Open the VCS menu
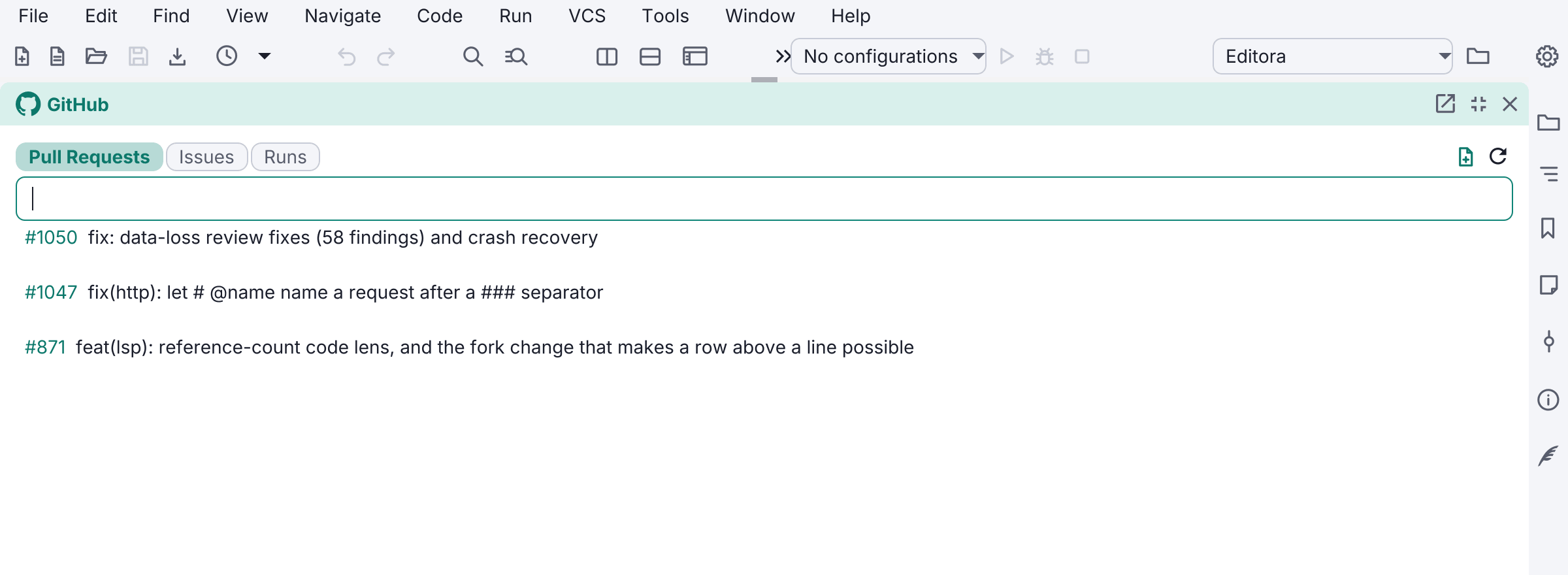The image size is (1568, 575). [x=587, y=16]
